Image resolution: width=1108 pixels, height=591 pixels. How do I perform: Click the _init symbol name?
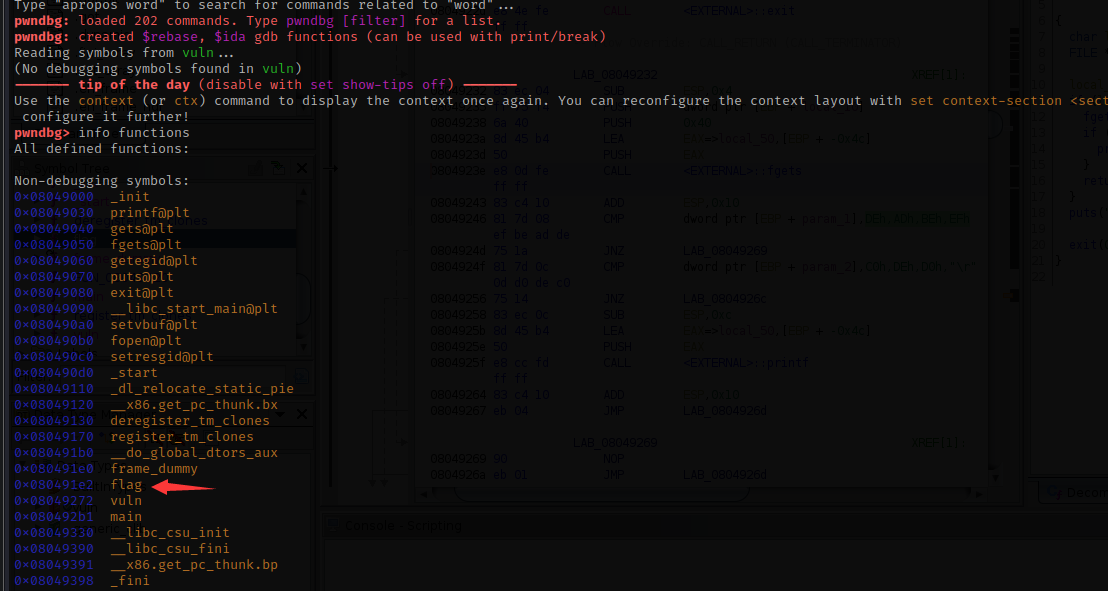[x=130, y=197]
